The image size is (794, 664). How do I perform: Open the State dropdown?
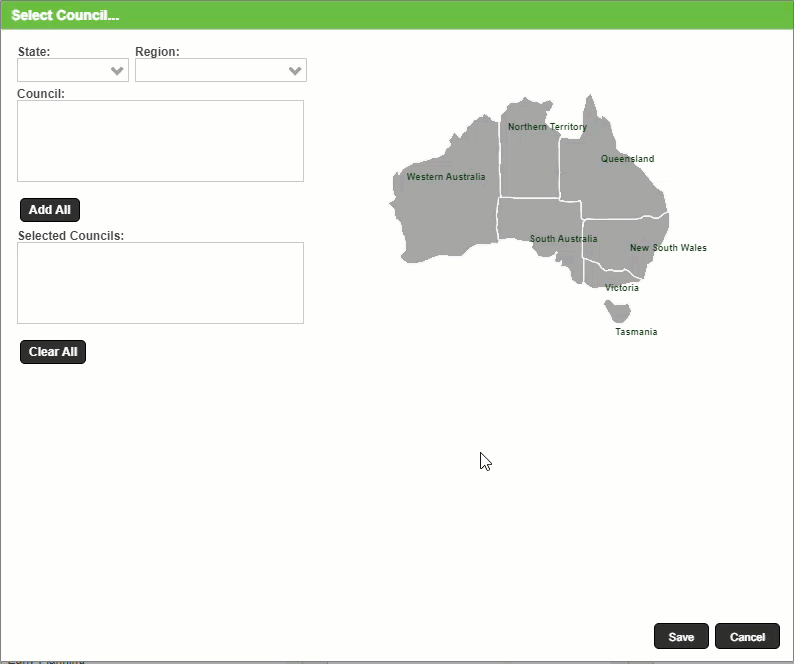pyautogui.click(x=73, y=70)
